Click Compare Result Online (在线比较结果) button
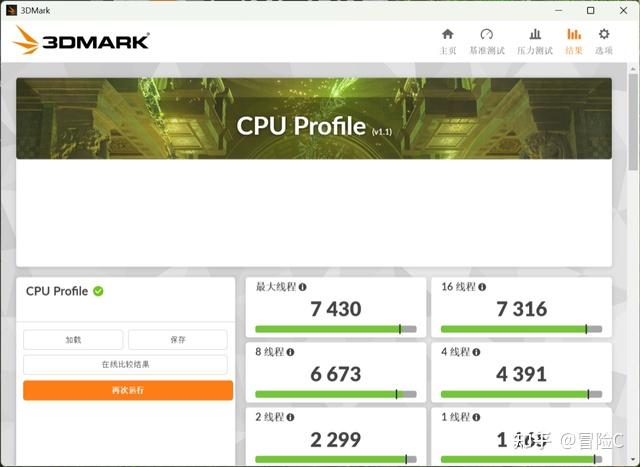This screenshot has height=467, width=640. pyautogui.click(x=125, y=365)
